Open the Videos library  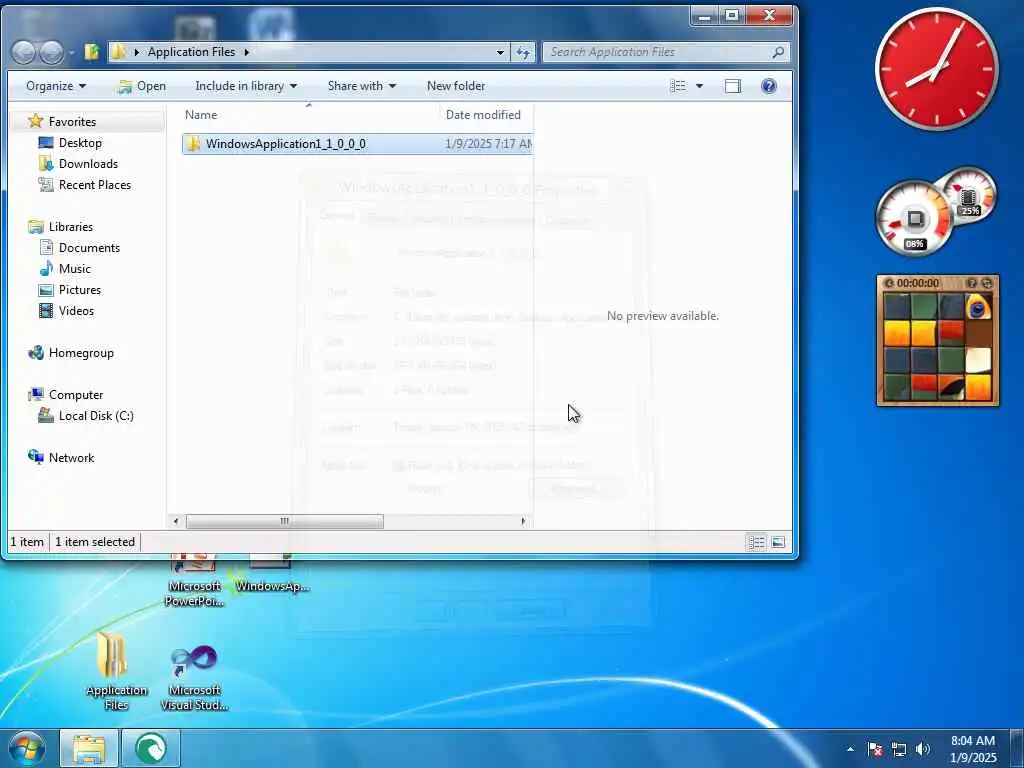pyautogui.click(x=76, y=311)
